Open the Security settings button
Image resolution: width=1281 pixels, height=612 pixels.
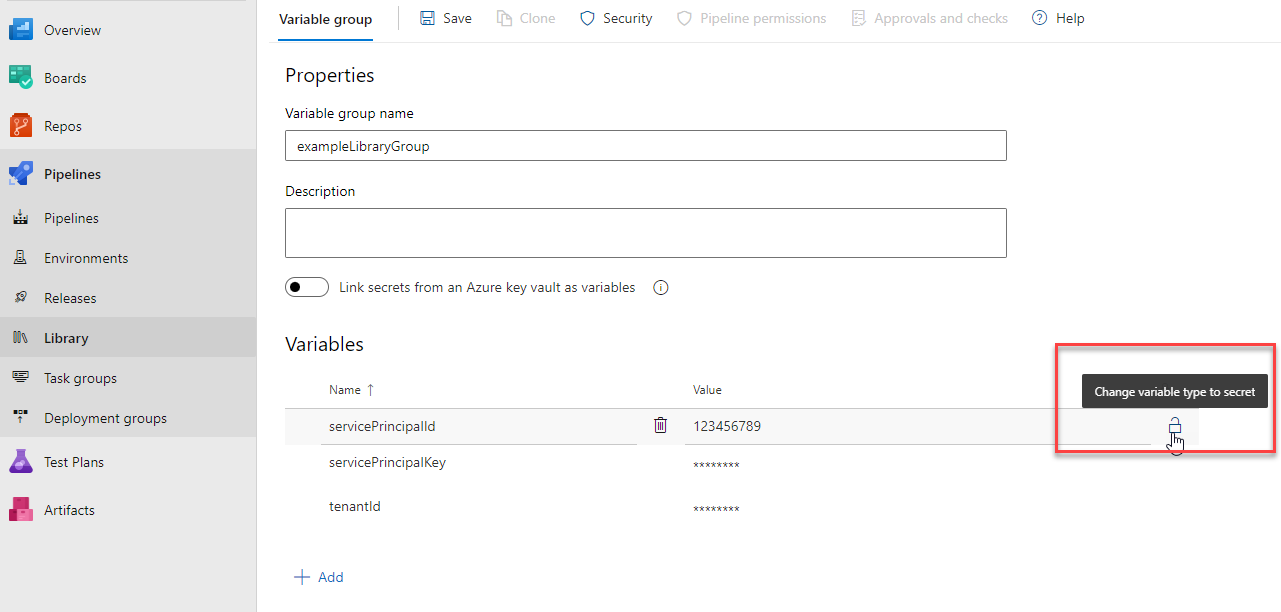click(616, 18)
